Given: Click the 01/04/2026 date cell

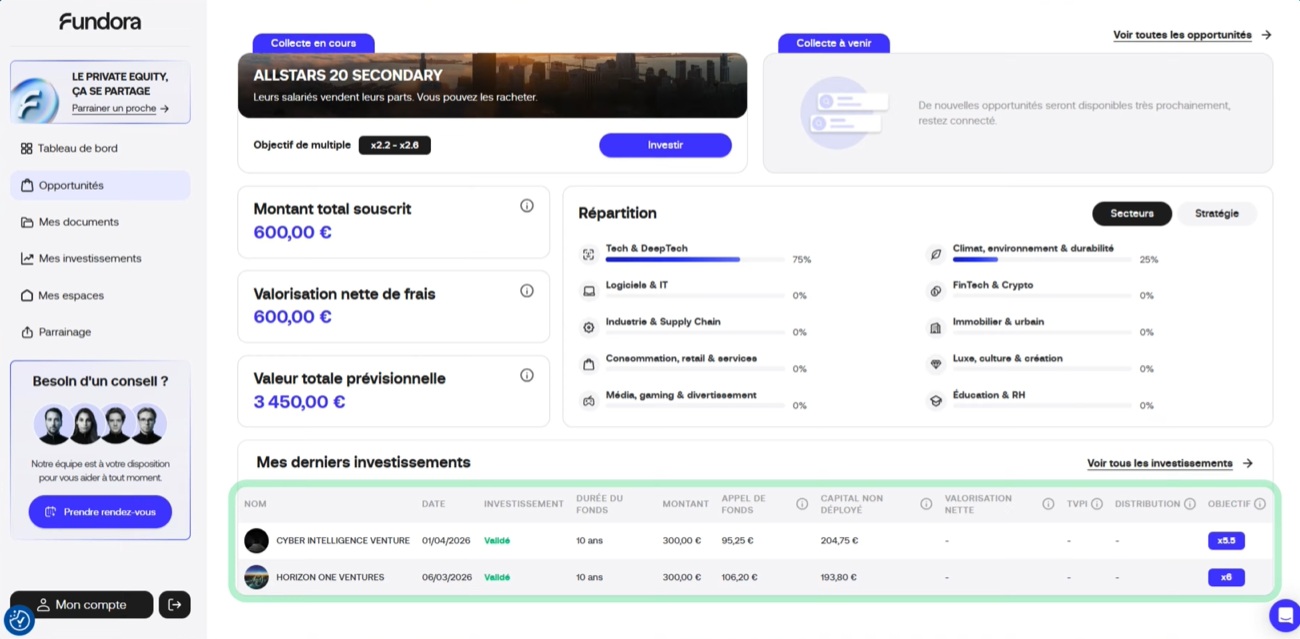Looking at the screenshot, I should coord(446,540).
